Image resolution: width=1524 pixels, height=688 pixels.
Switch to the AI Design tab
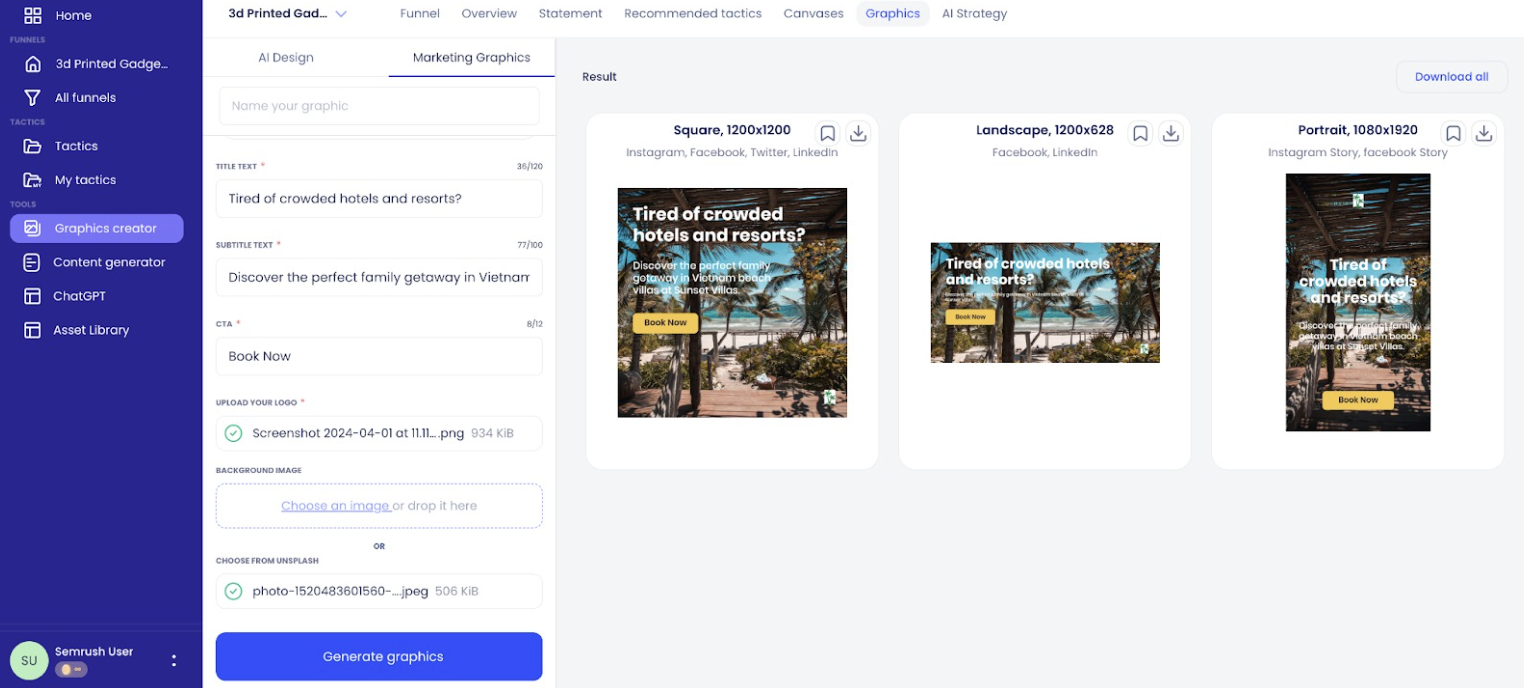click(286, 57)
